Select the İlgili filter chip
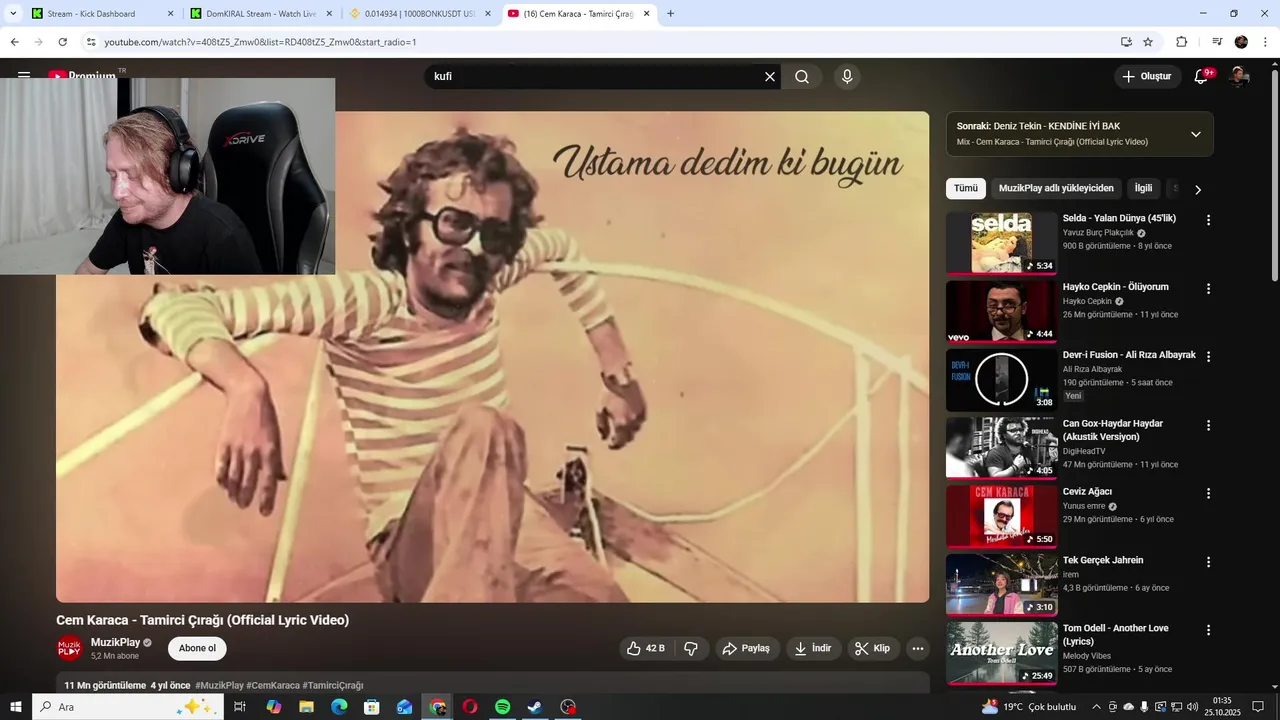The width and height of the screenshot is (1280, 720). coord(1143,188)
